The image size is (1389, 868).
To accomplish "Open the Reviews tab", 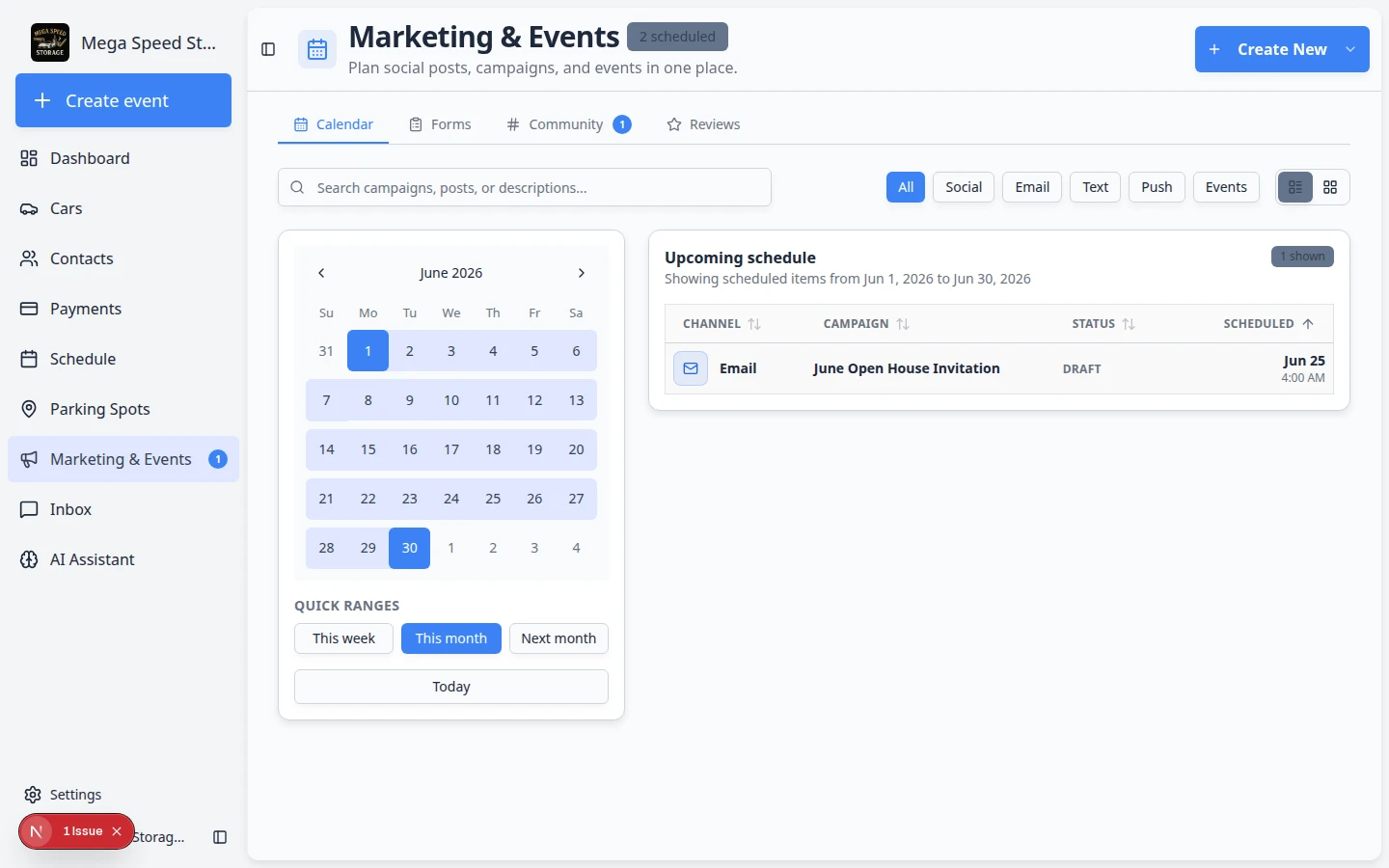I will click(x=703, y=124).
